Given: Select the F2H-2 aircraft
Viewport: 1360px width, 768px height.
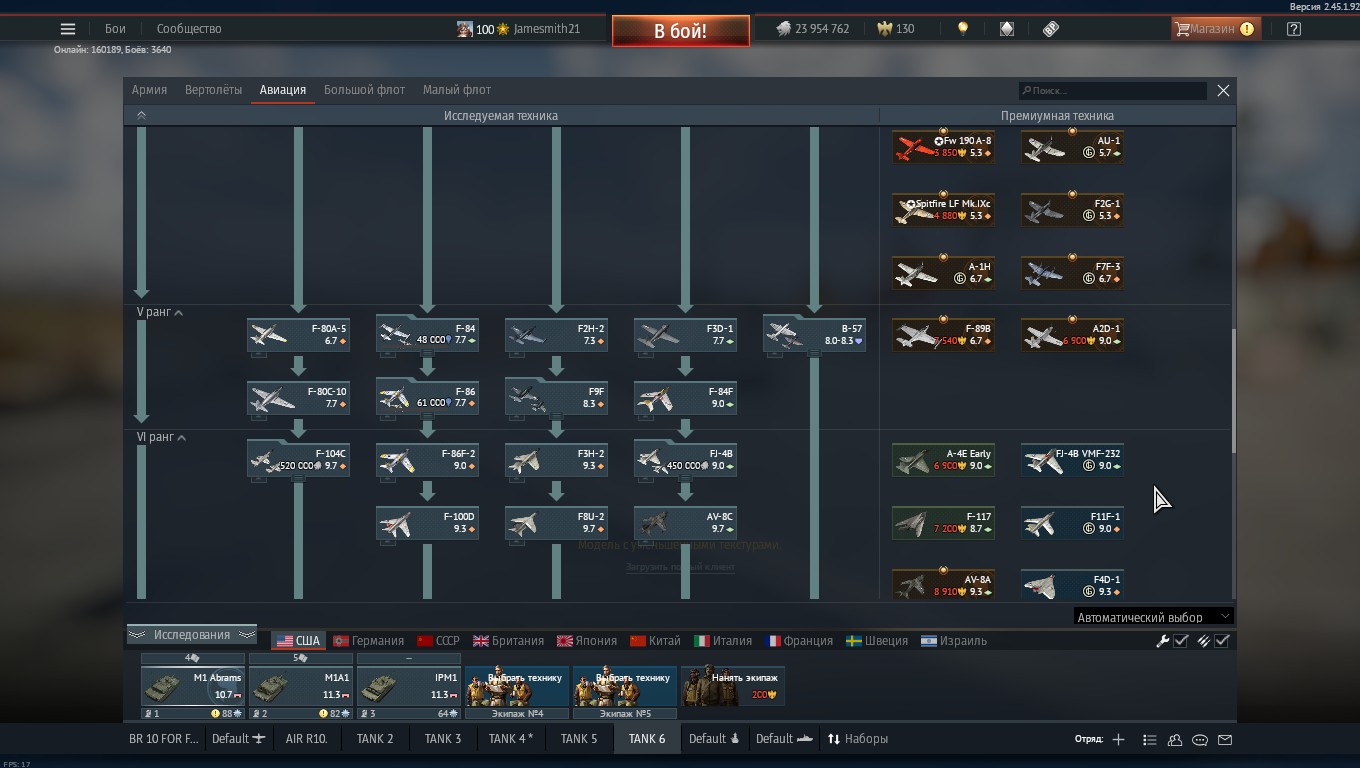Looking at the screenshot, I should pyautogui.click(x=556, y=335).
